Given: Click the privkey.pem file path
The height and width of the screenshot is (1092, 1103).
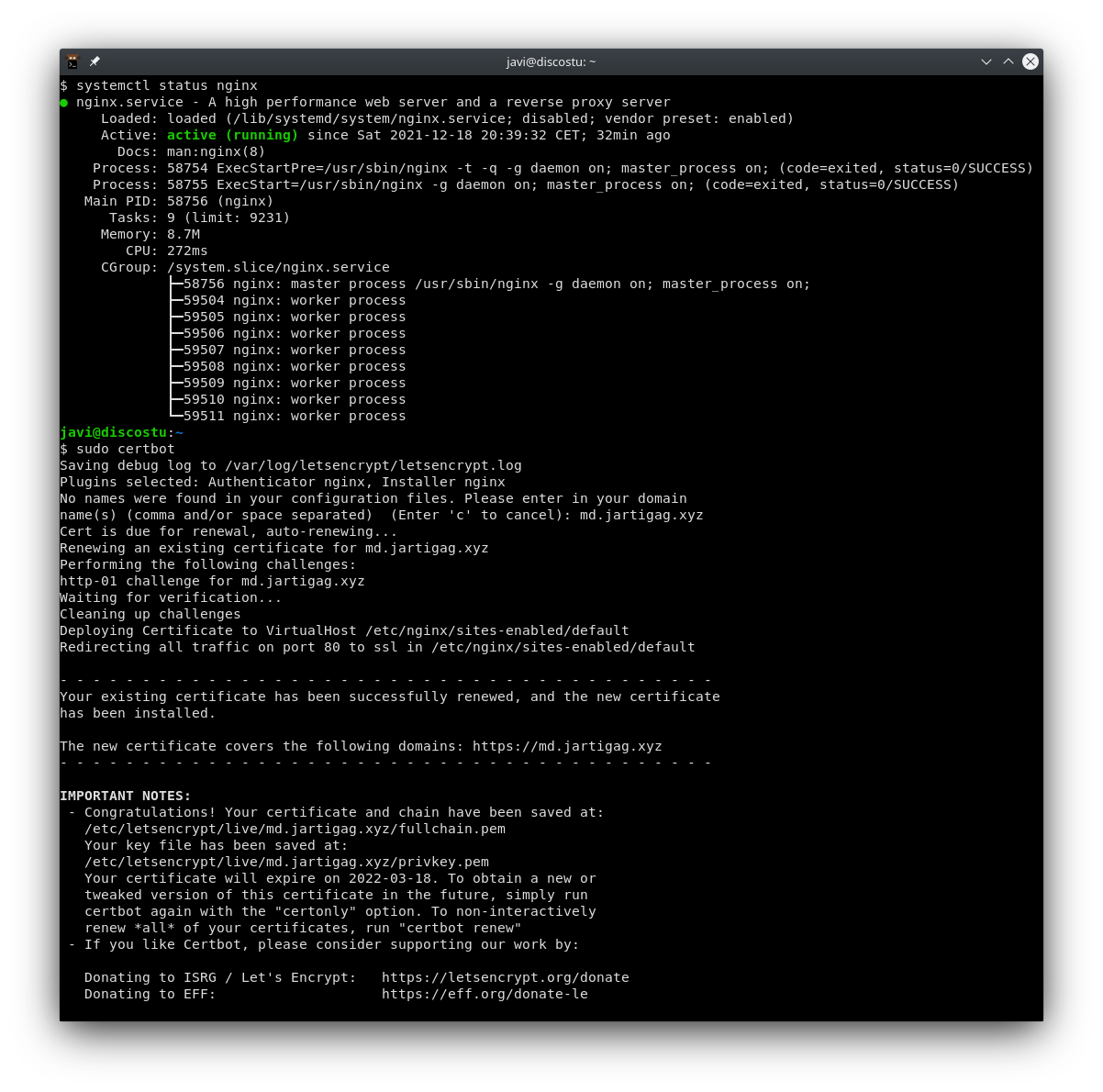Looking at the screenshot, I should click(286, 862).
